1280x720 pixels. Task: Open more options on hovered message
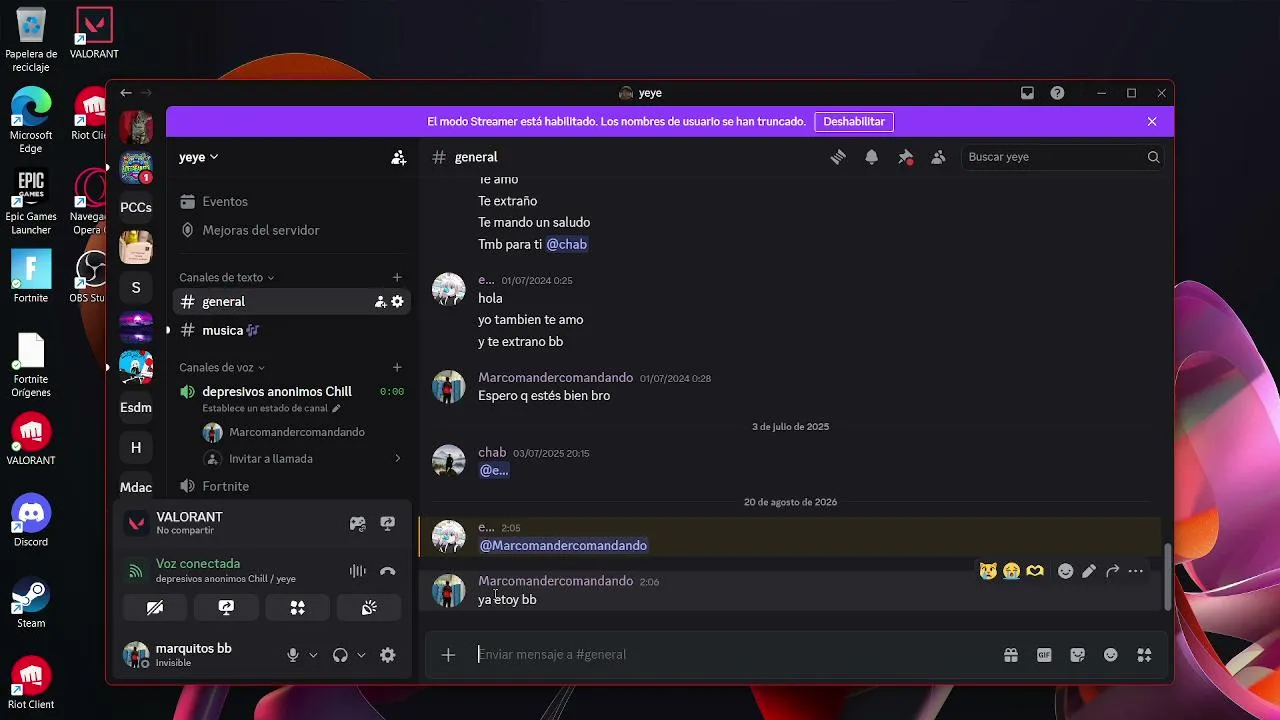point(1135,571)
